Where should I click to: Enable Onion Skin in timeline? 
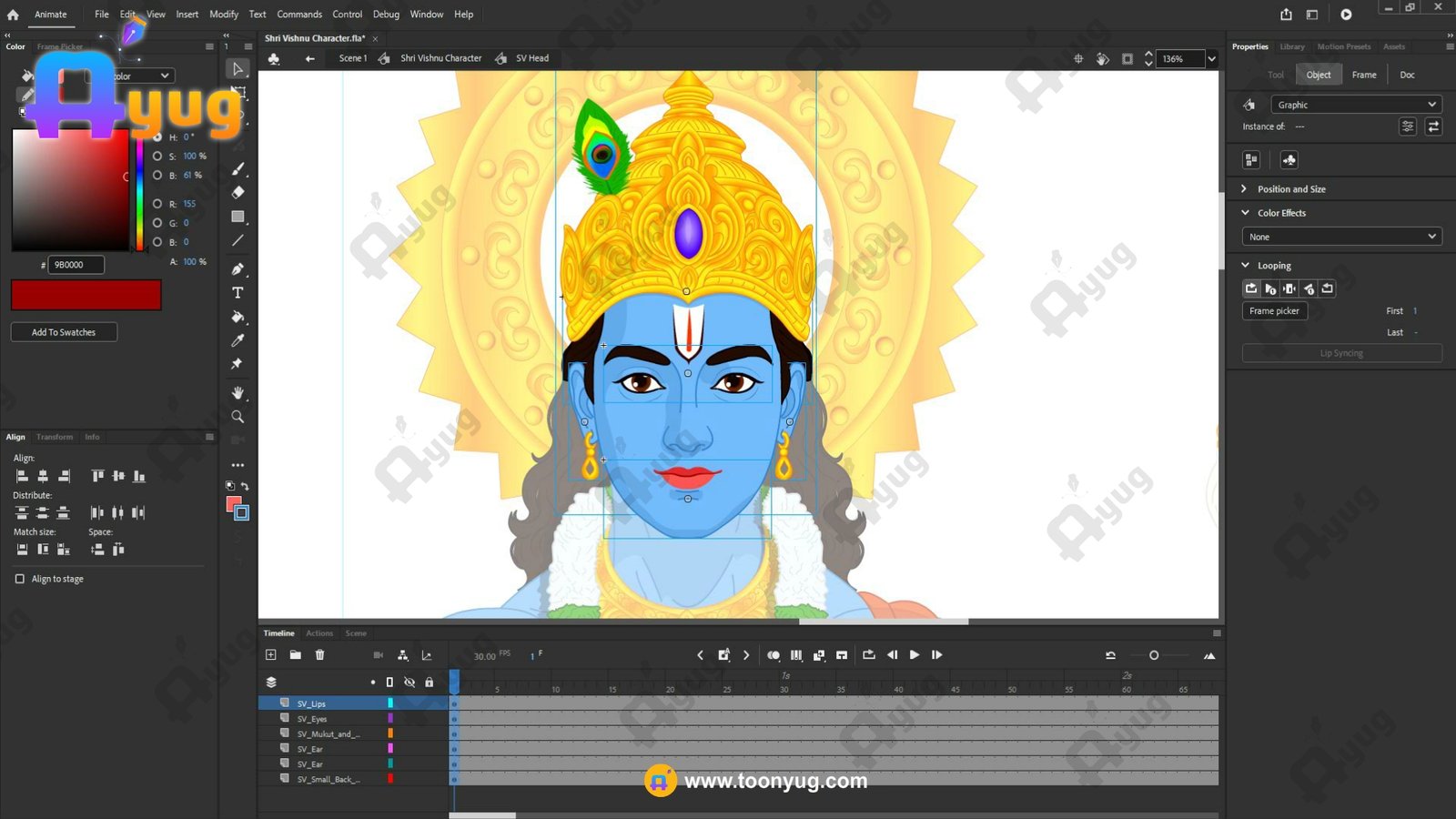coord(773,655)
